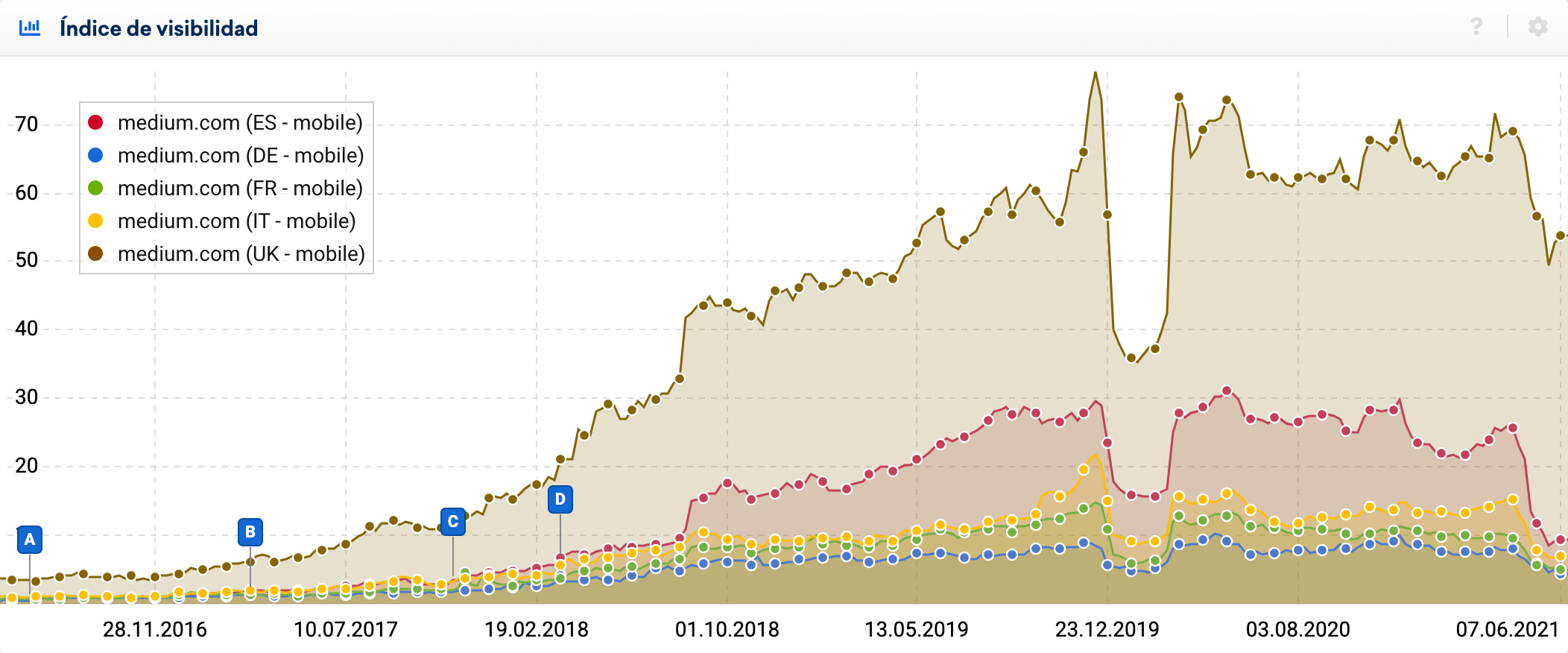Viewport: 1568px width, 653px height.
Task: Click event pin A on the timeline
Action: (30, 540)
